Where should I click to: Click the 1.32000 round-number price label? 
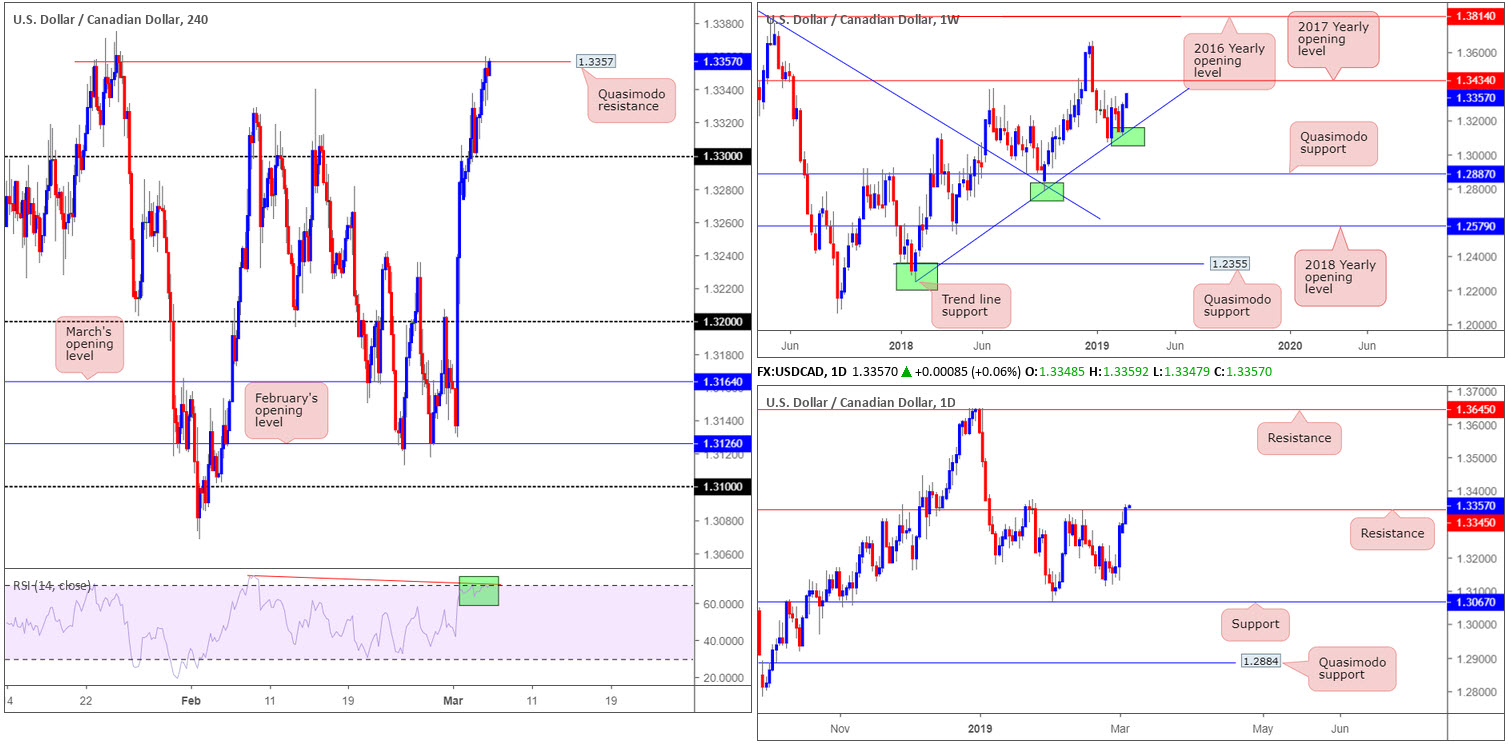pos(721,321)
